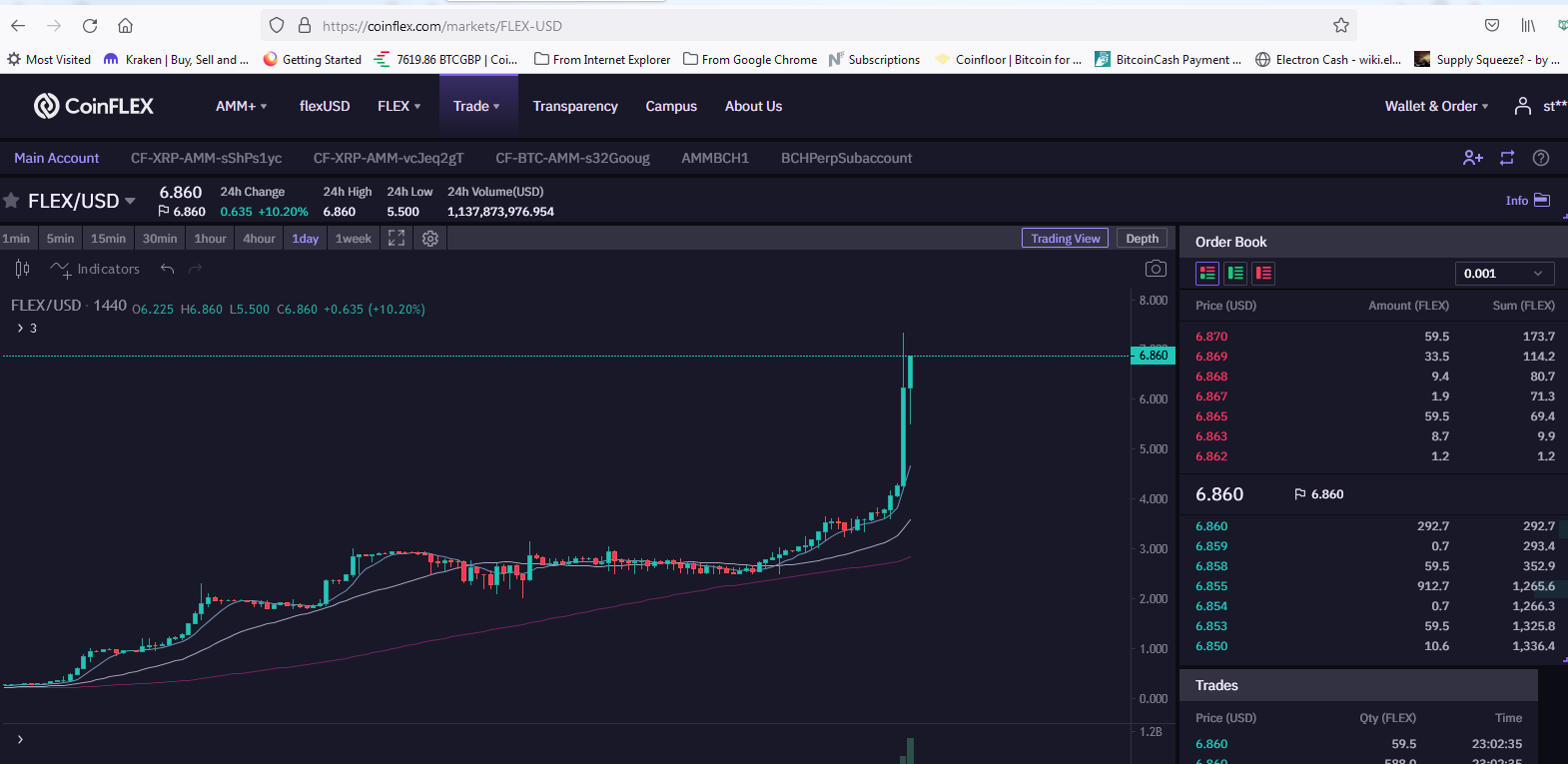
Task: Switch to Depth chart view
Action: pyautogui.click(x=1143, y=239)
